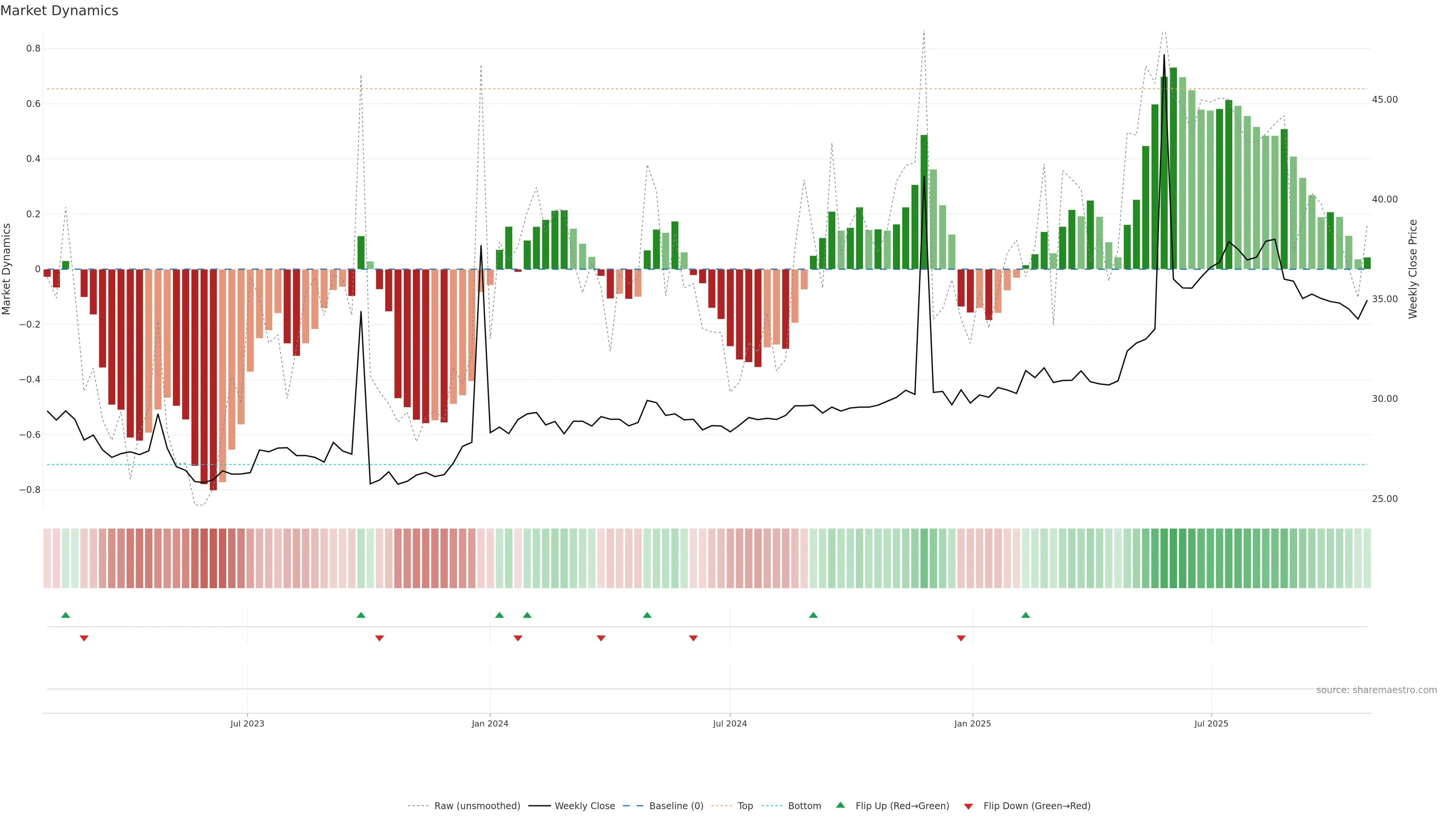Click the orange dashed Top line swatch in legend
1456x819 pixels.
[x=721, y=805]
